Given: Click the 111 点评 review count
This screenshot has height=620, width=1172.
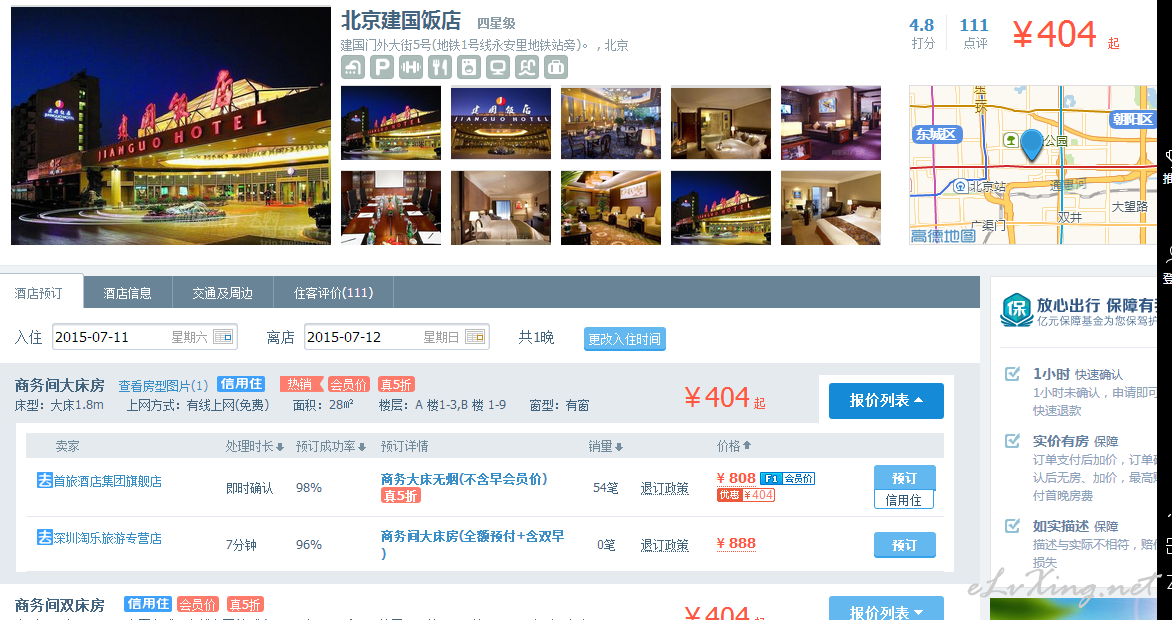Looking at the screenshot, I should coord(974,34).
